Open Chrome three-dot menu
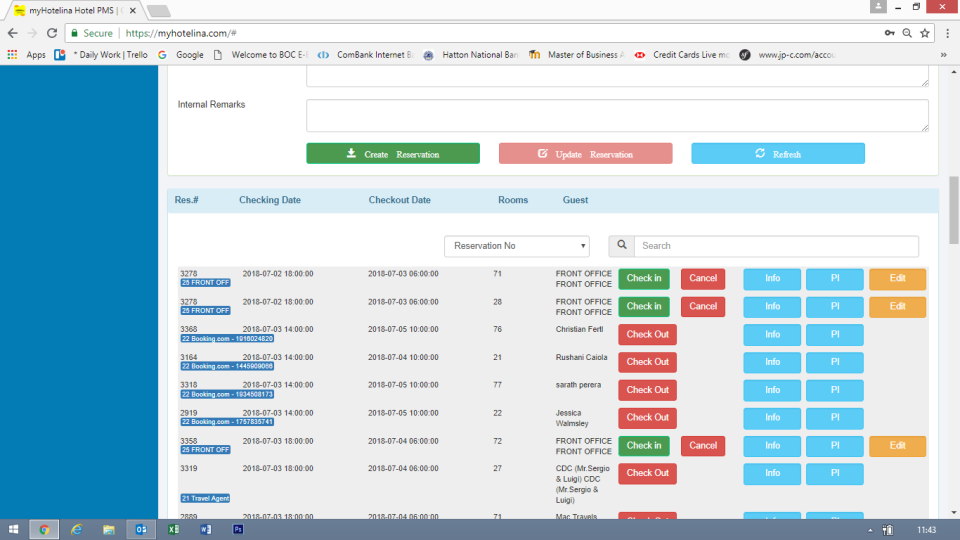 pyautogui.click(x=947, y=33)
